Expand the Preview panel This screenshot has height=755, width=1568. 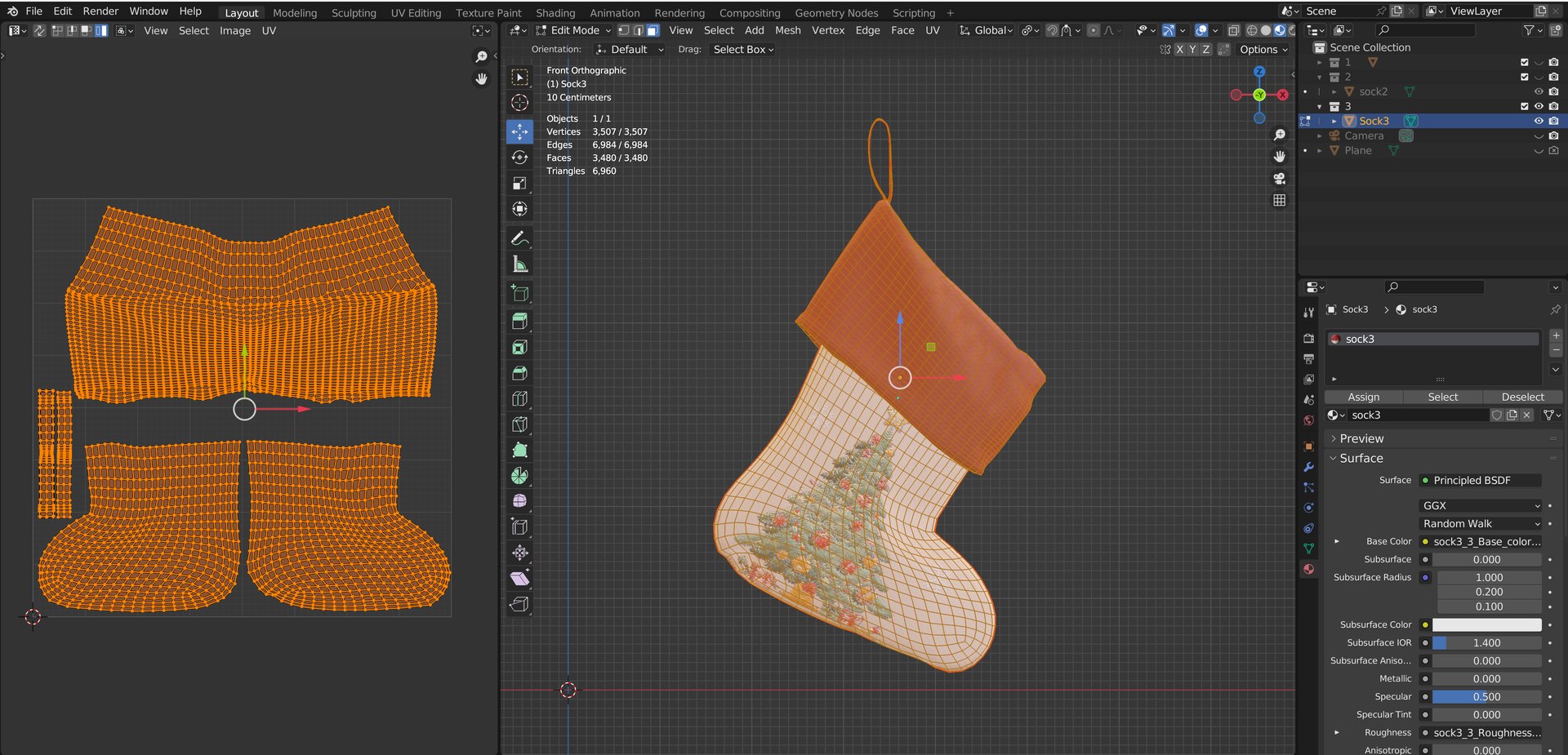coord(1361,438)
